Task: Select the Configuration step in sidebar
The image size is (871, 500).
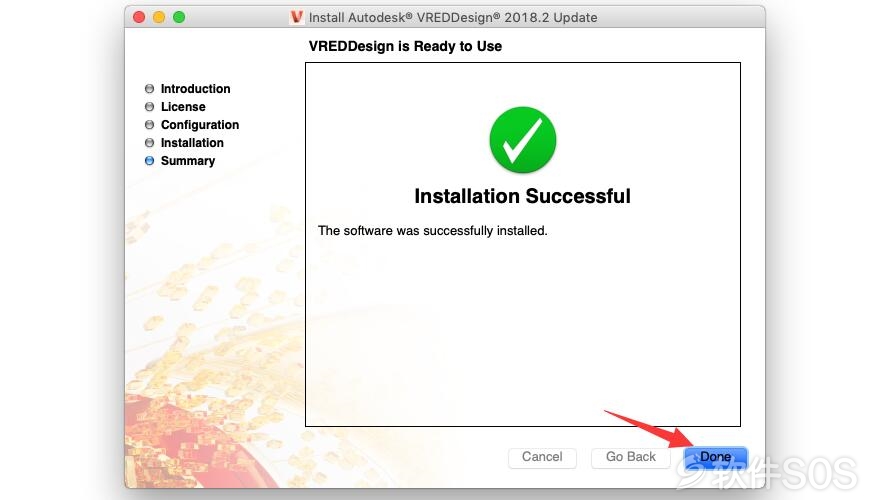Action: point(200,125)
